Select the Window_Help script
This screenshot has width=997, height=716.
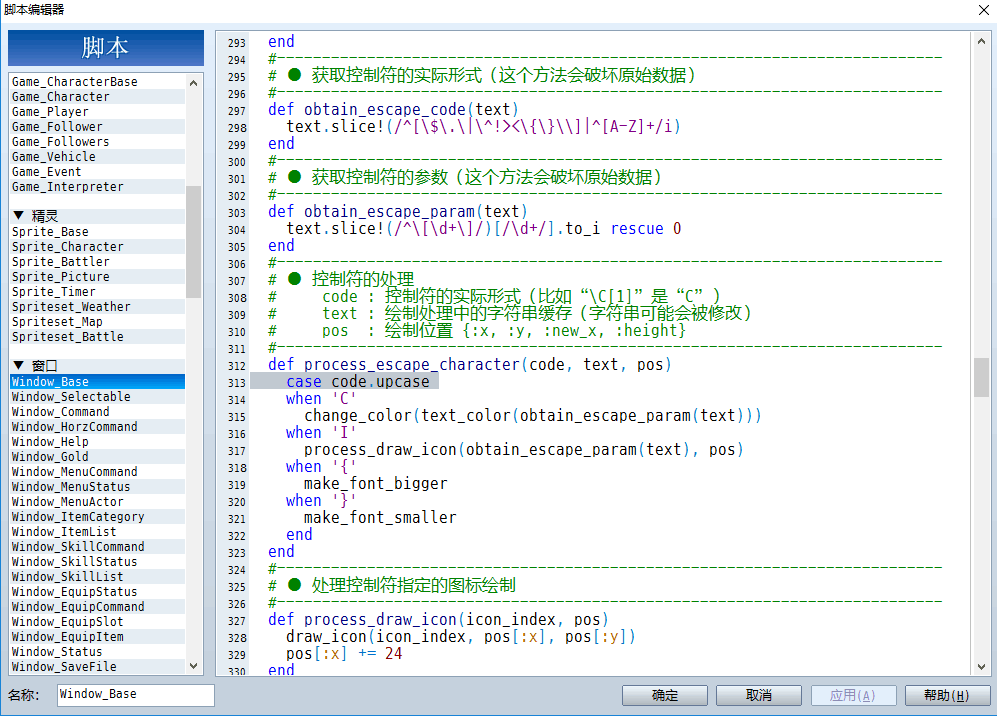point(98,442)
